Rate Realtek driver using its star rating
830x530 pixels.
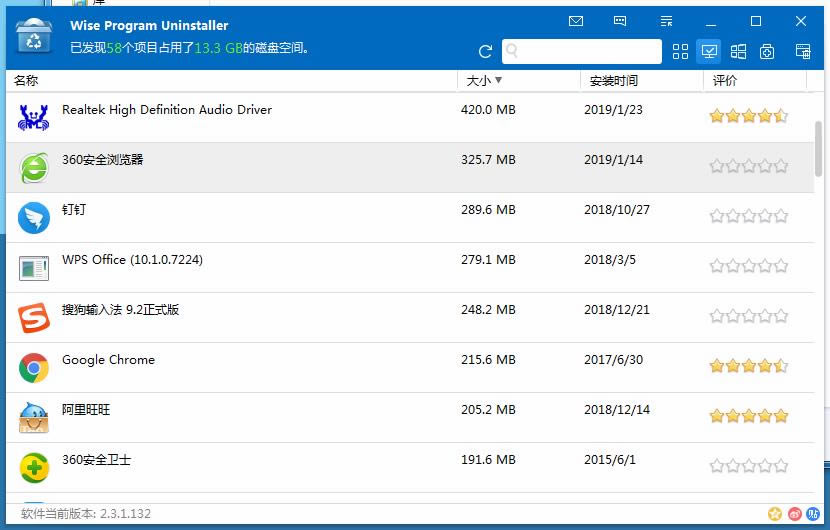748,115
